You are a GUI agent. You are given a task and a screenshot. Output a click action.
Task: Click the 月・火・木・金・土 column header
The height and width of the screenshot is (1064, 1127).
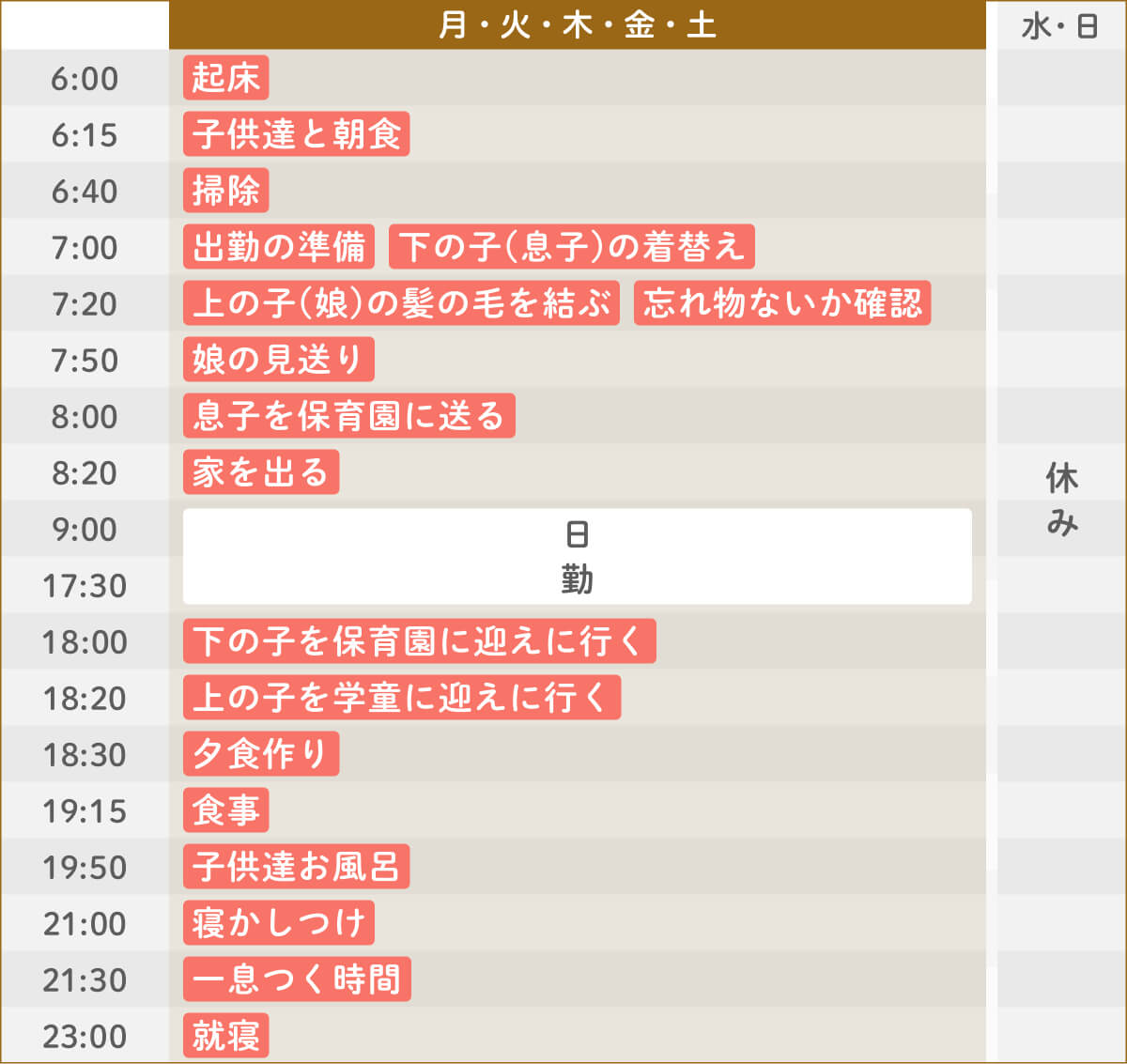578,25
